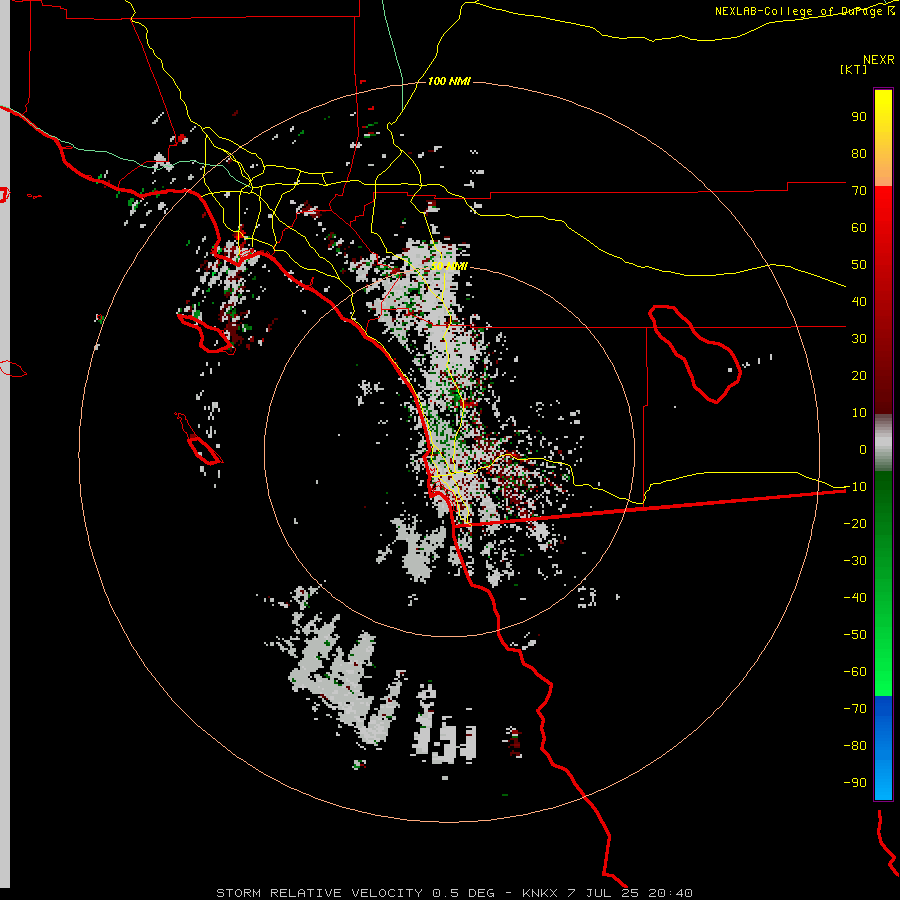Click the 90 value on the velocity scale

coord(859,117)
